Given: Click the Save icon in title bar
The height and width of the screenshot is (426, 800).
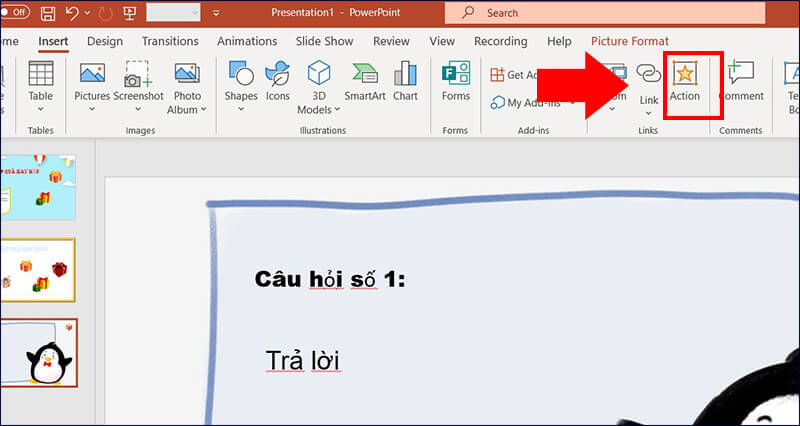Looking at the screenshot, I should (47, 13).
